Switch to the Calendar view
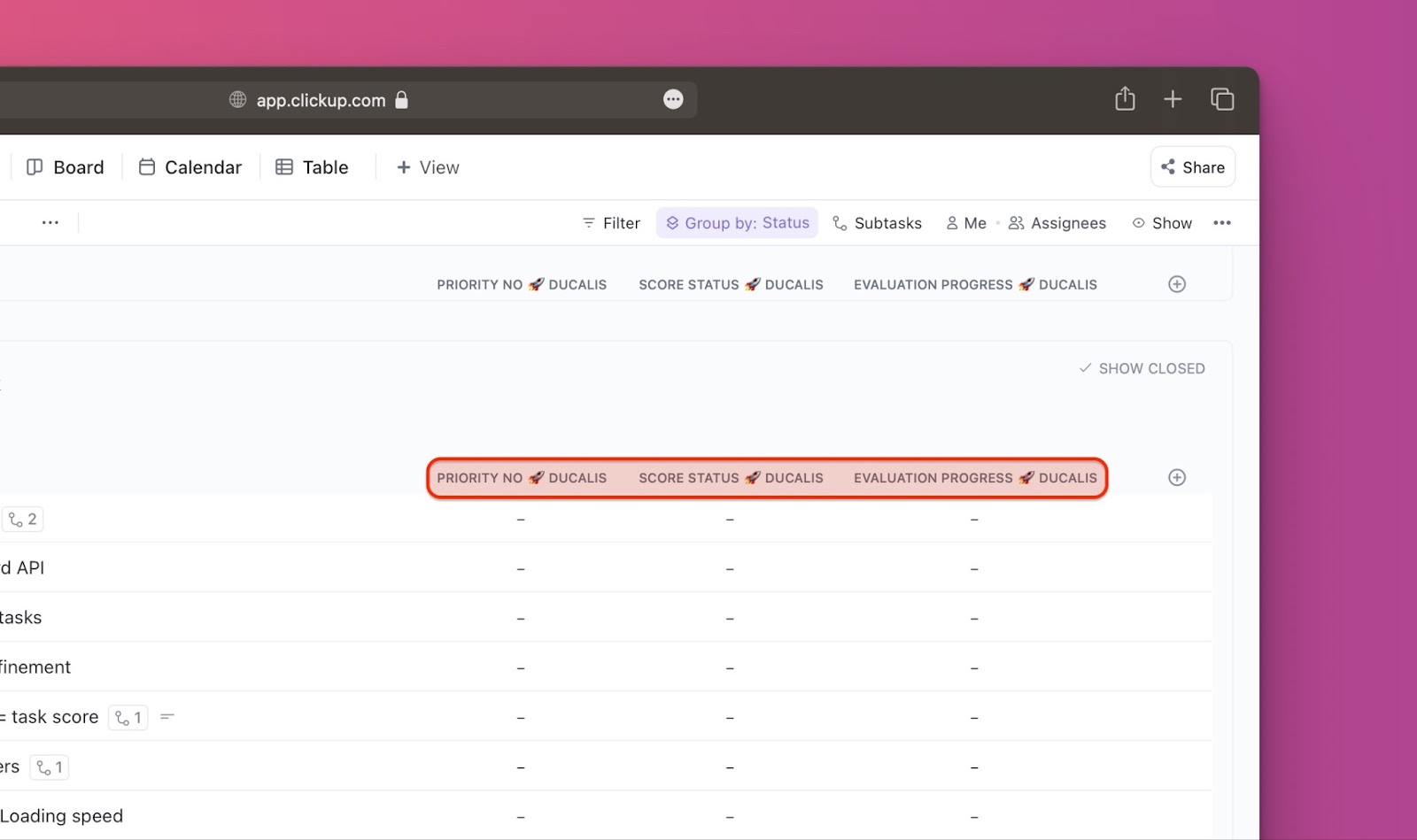The height and width of the screenshot is (840, 1417). click(x=190, y=166)
